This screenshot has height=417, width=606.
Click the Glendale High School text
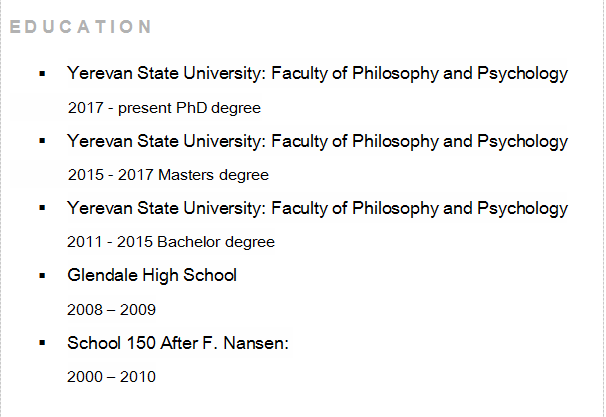(152, 275)
